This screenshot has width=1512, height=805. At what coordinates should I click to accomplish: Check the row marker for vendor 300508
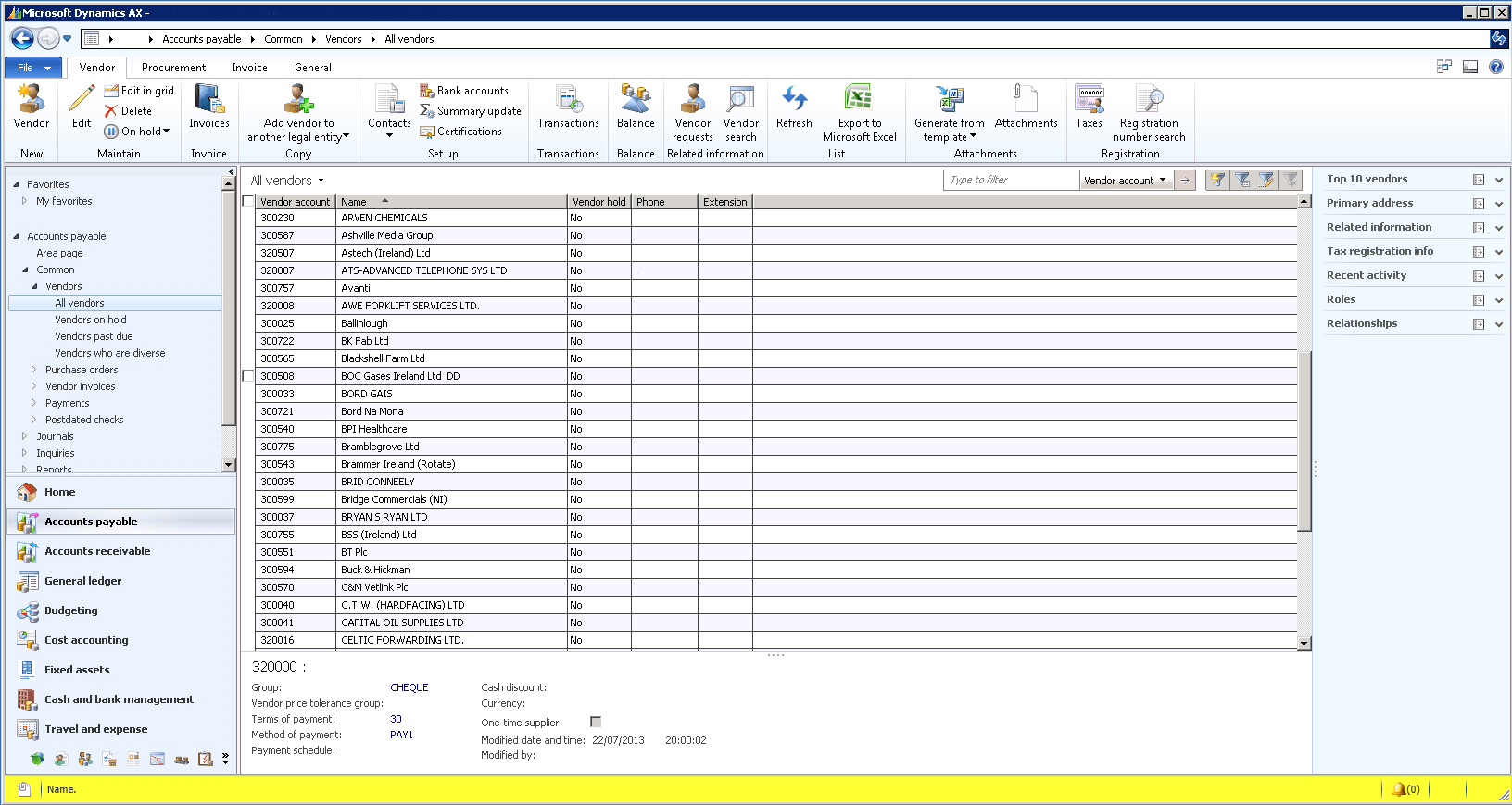click(248, 376)
